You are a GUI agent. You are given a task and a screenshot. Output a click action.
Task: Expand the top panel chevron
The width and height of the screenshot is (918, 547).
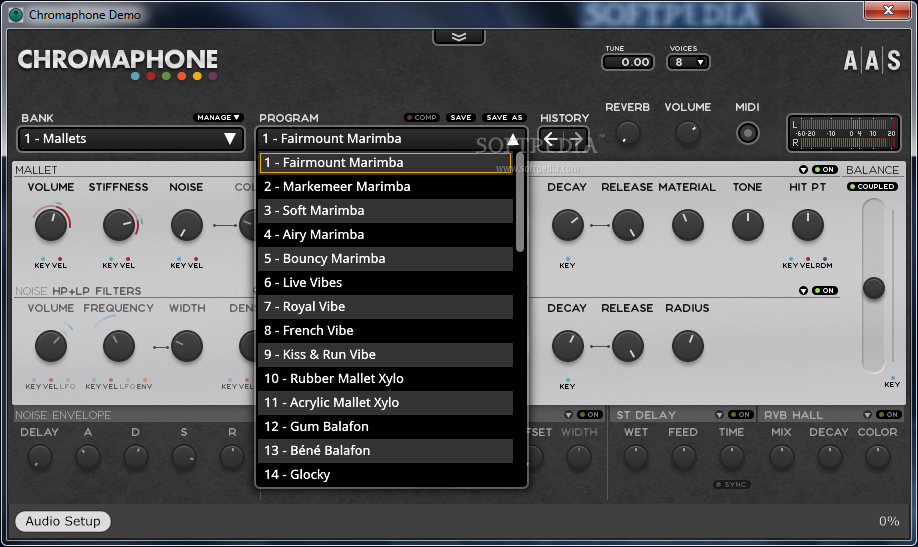point(459,37)
